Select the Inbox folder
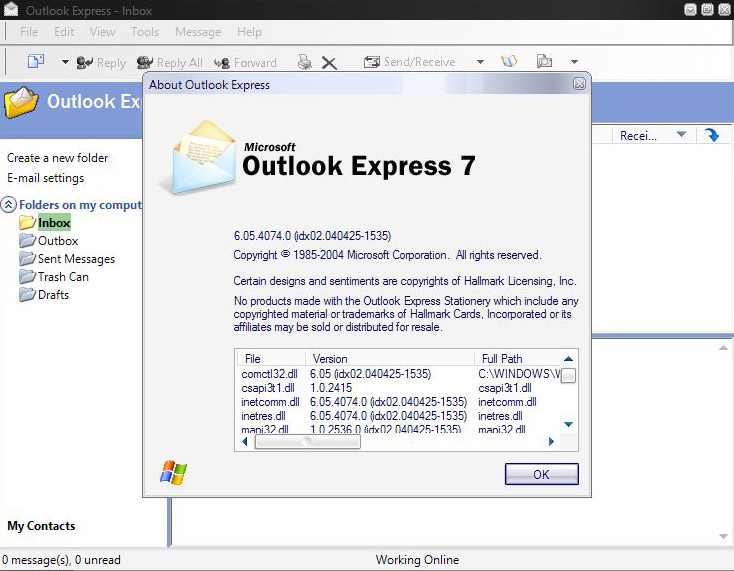The height and width of the screenshot is (571, 734). pos(54,223)
